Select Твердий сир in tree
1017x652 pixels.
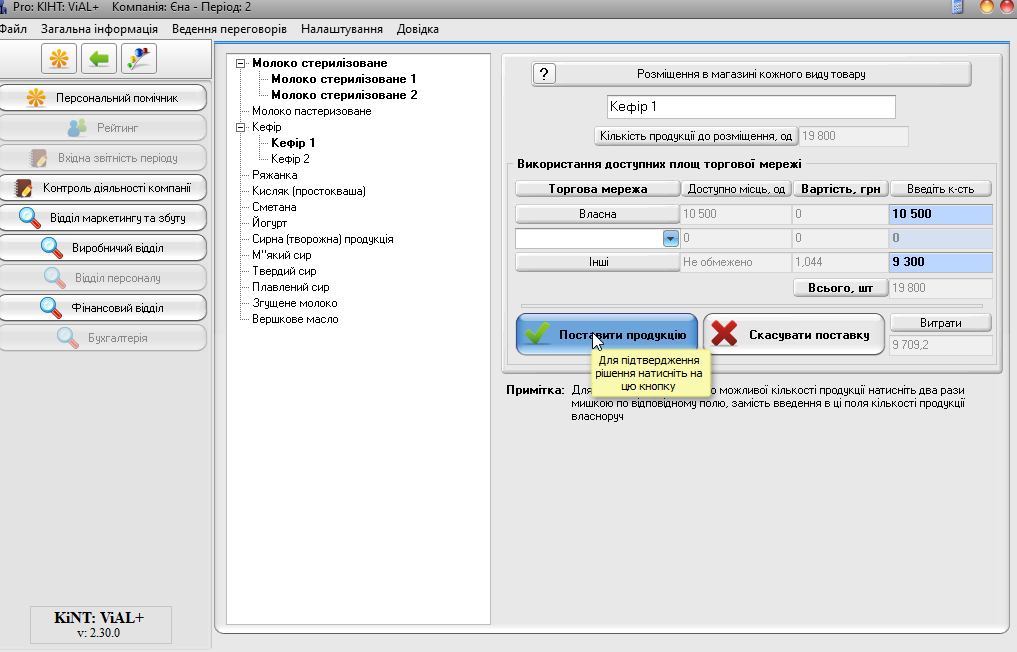284,271
